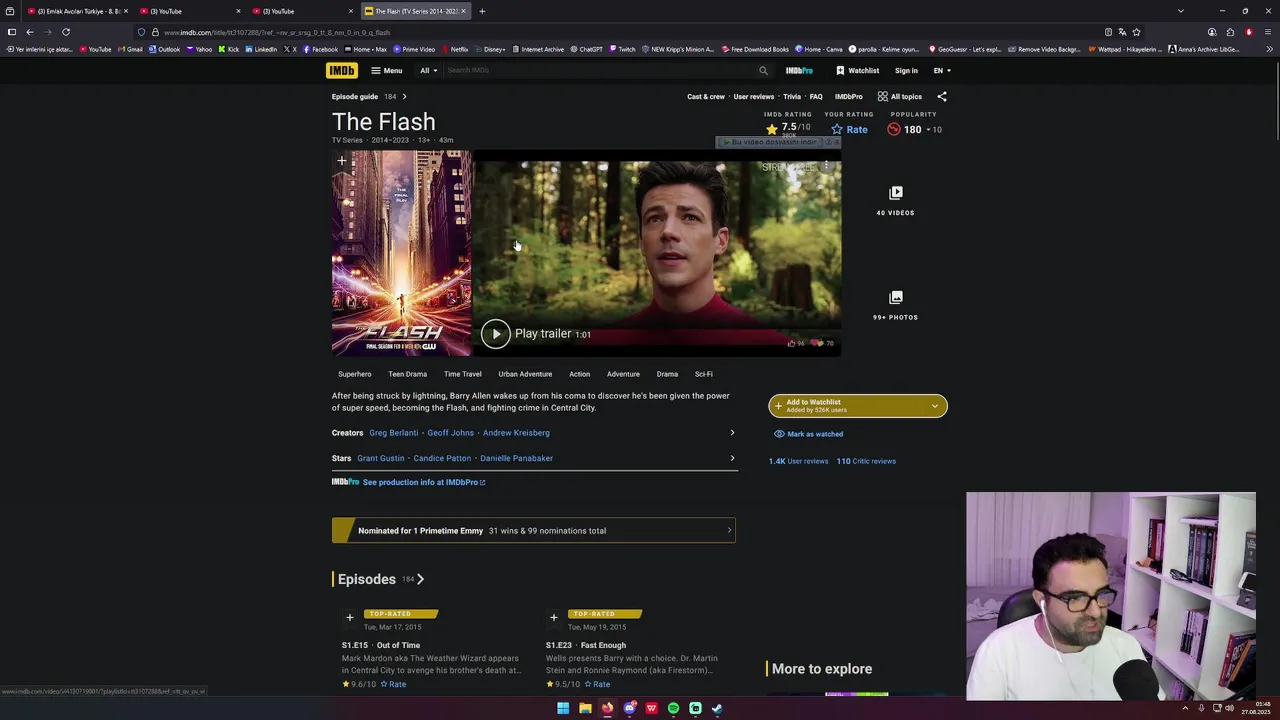Expand the Episodes section chevron
This screenshot has width=1280, height=720.
pyautogui.click(x=421, y=579)
